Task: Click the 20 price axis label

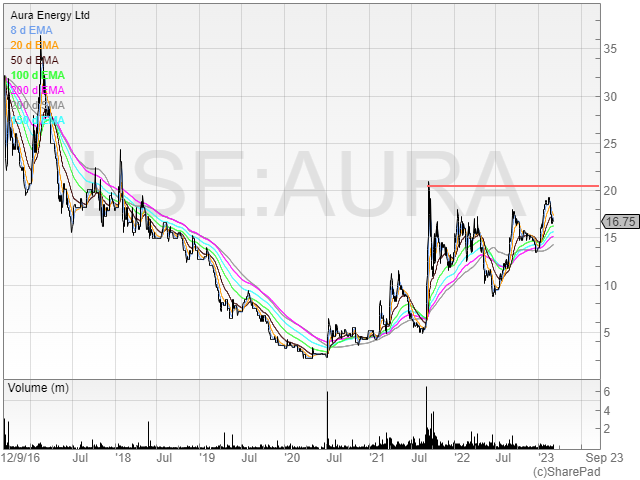Action: coord(610,191)
